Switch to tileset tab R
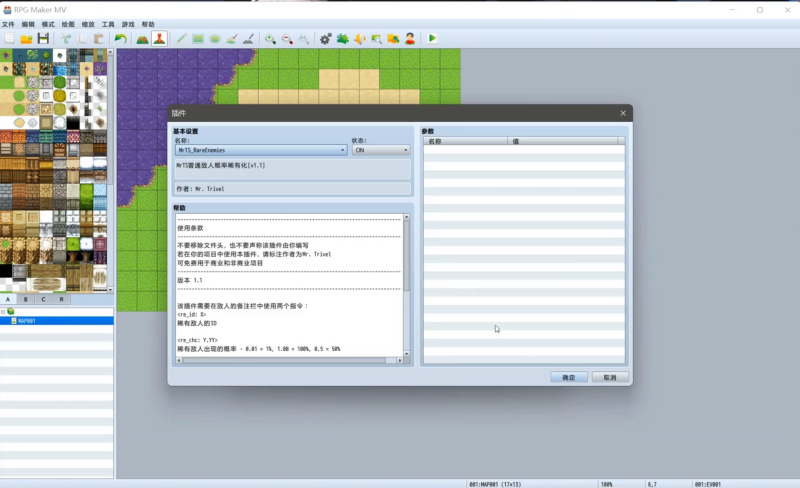Image resolution: width=800 pixels, height=488 pixels. [61, 299]
